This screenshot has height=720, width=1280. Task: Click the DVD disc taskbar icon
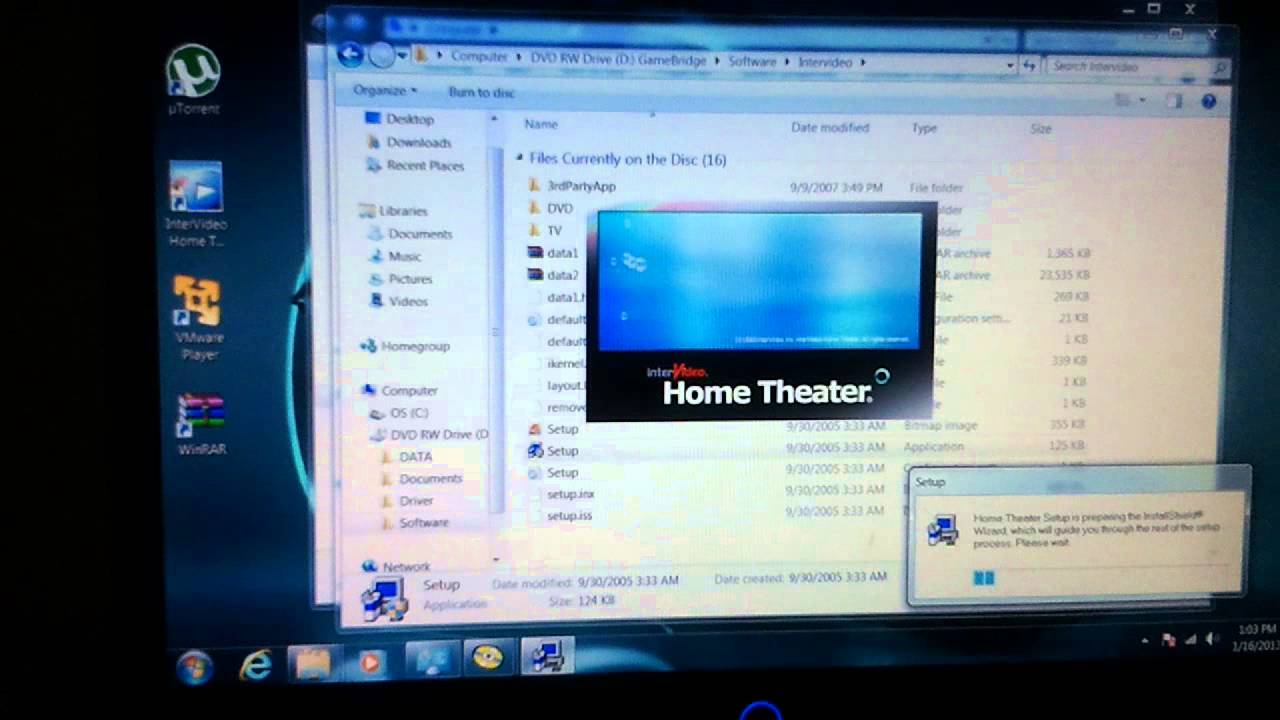[487, 658]
